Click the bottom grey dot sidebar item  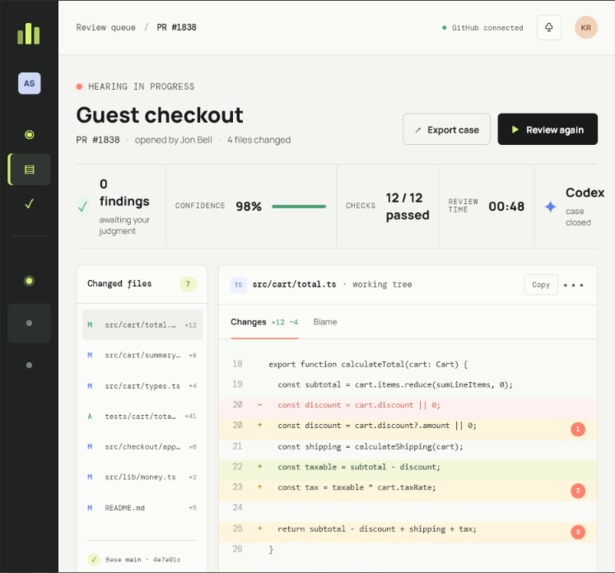29,365
